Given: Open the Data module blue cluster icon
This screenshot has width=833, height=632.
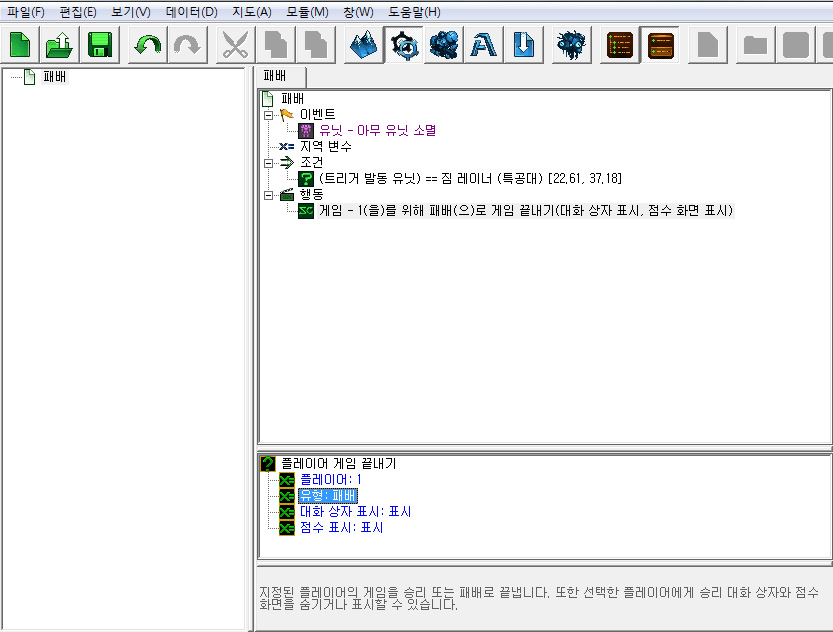Looking at the screenshot, I should [444, 45].
